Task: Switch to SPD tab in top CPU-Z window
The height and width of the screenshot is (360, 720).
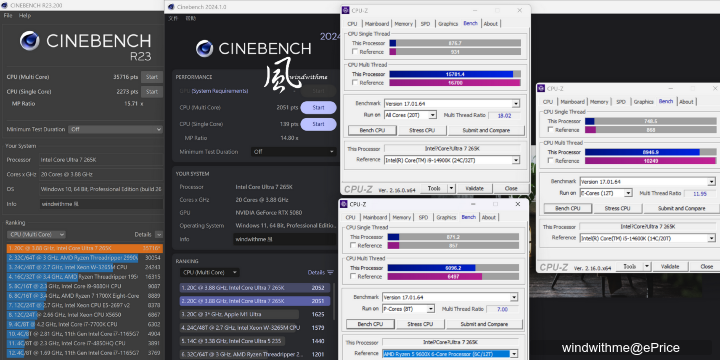Action: click(425, 24)
